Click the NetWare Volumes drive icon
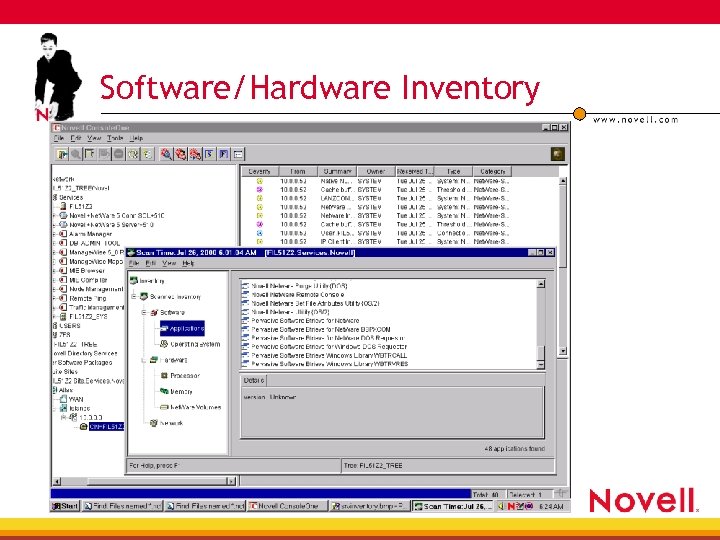Viewport: 720px width, 540px height. pos(164,407)
